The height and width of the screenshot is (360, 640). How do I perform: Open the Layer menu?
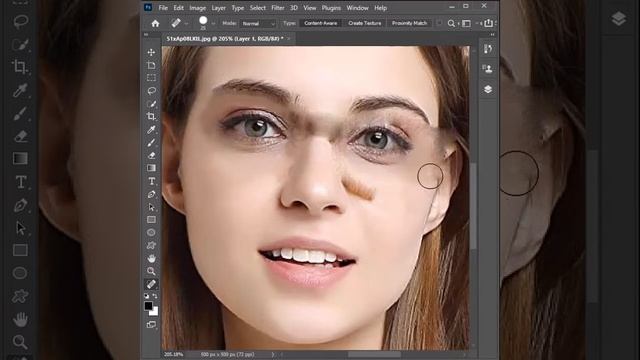(218, 8)
